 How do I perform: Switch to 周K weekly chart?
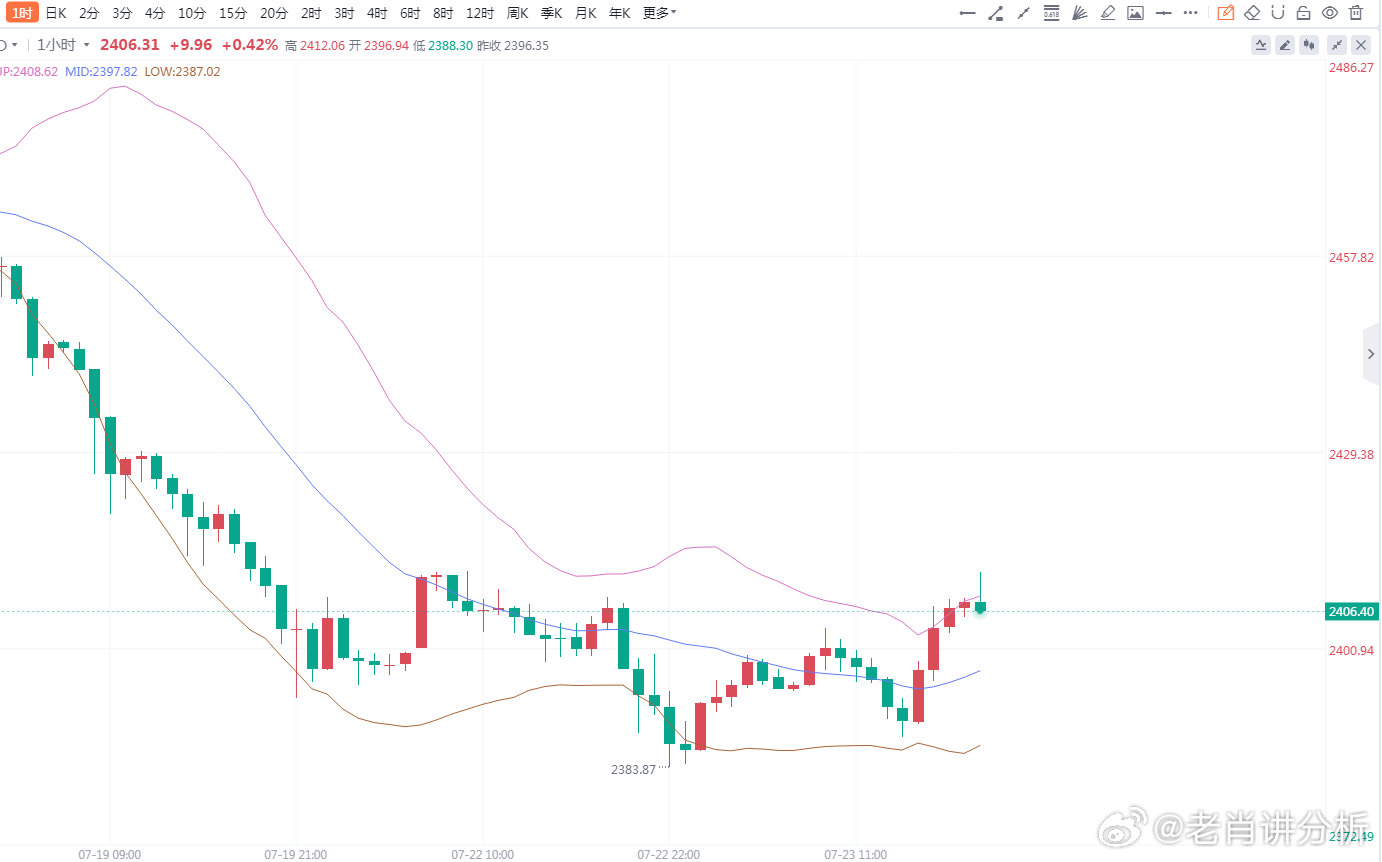point(517,13)
